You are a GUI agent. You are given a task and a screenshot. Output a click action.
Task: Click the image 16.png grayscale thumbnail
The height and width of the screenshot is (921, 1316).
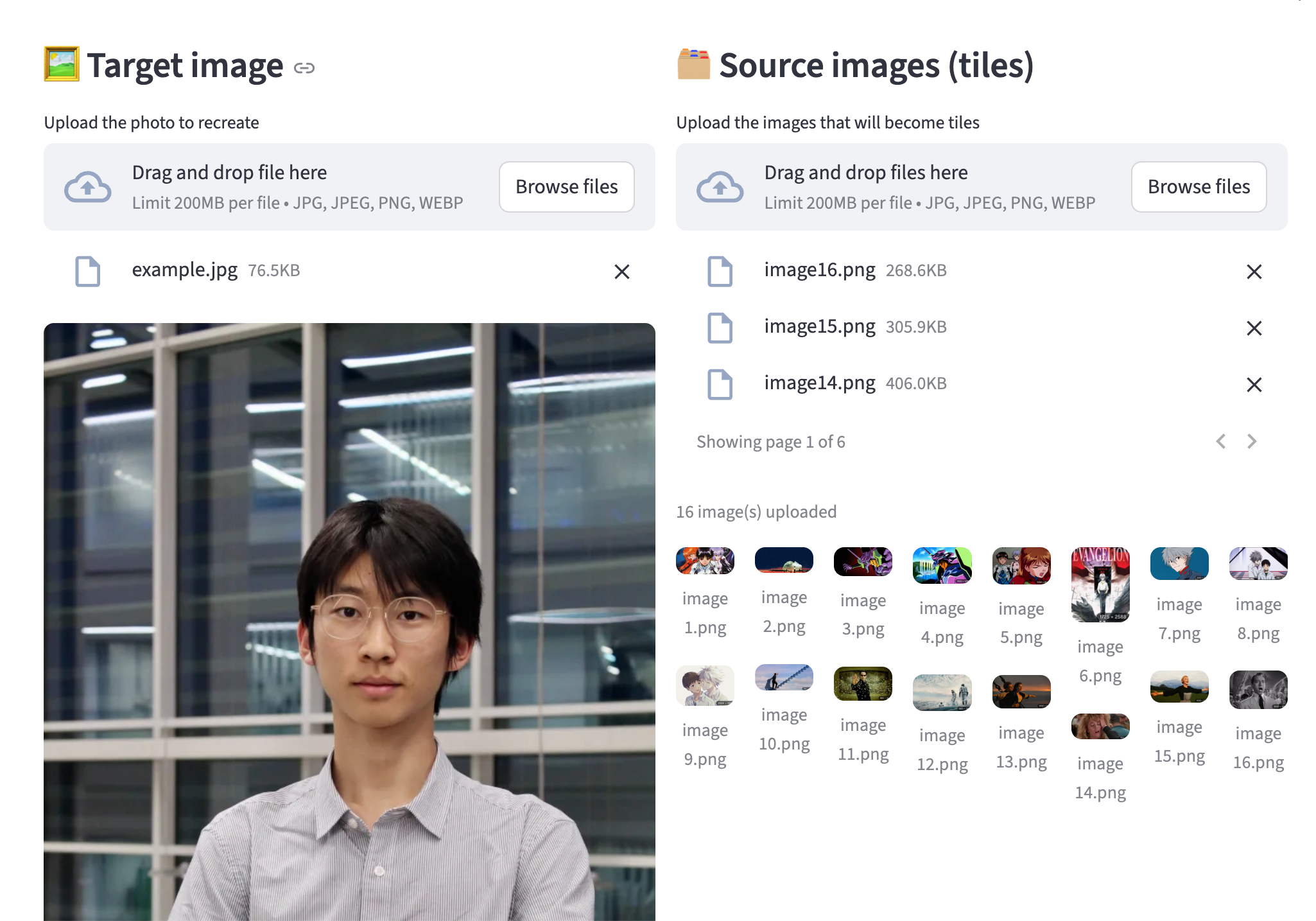point(1258,690)
